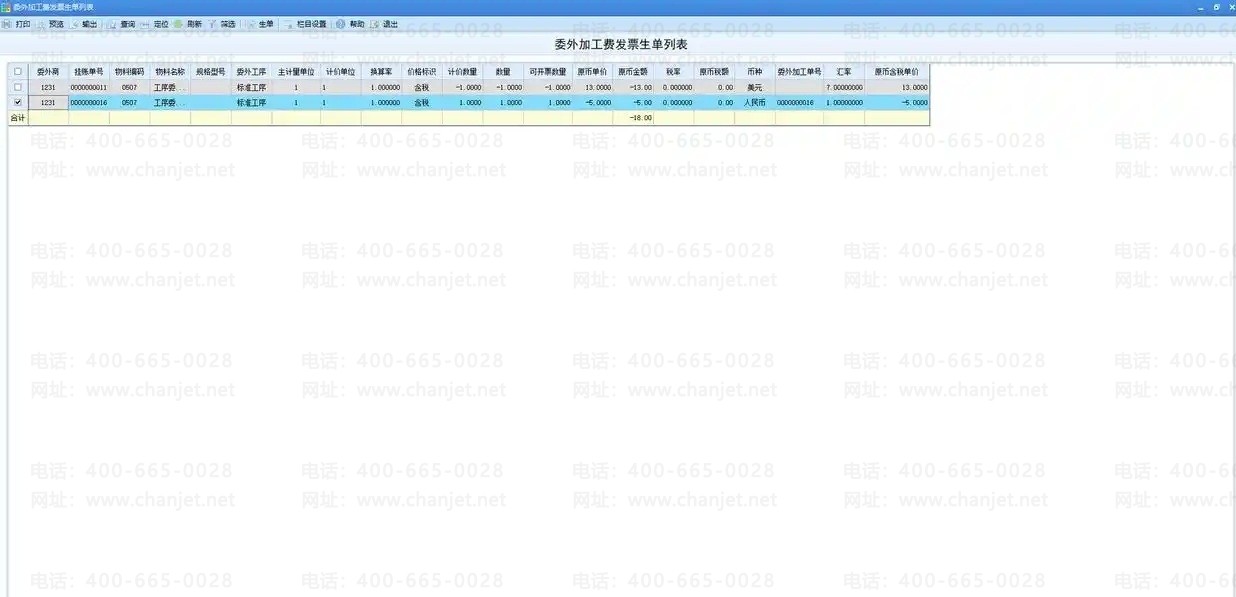Click the 汇率 column header
The height and width of the screenshot is (597, 1236).
coord(844,72)
